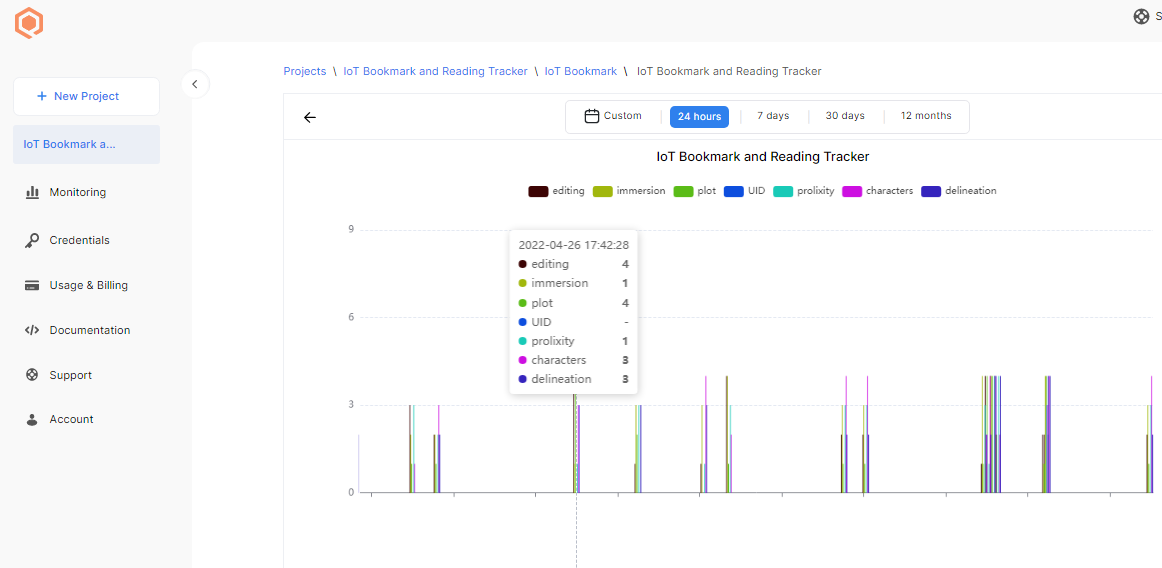Click the orange hexagon app logo
The image size is (1162, 568).
[x=29, y=23]
